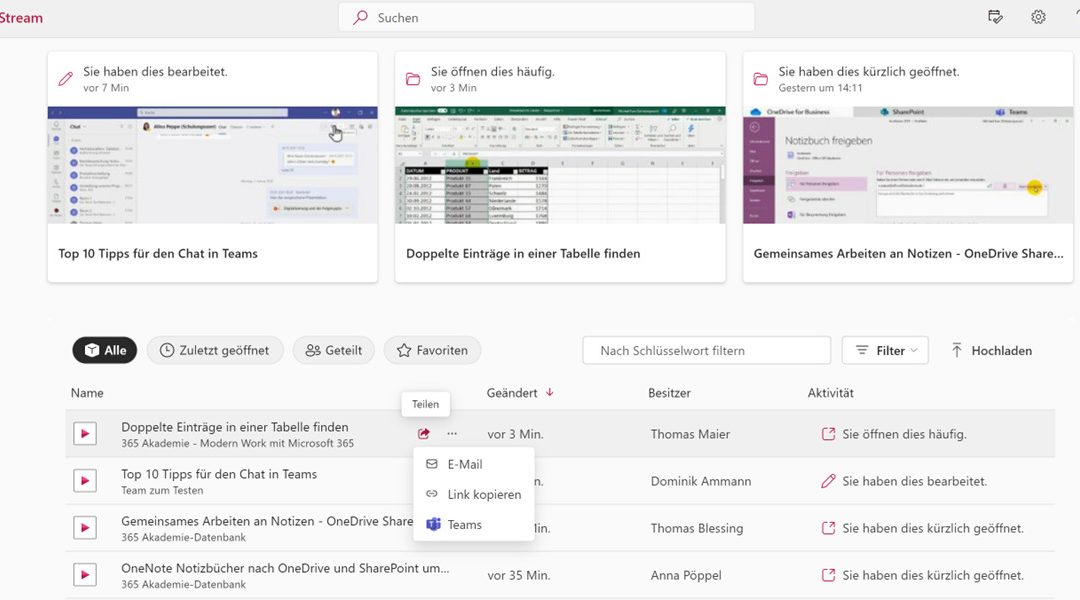Click activity icon in Anna Pöppel row
Viewport: 1080px width, 600px height.
(828, 575)
